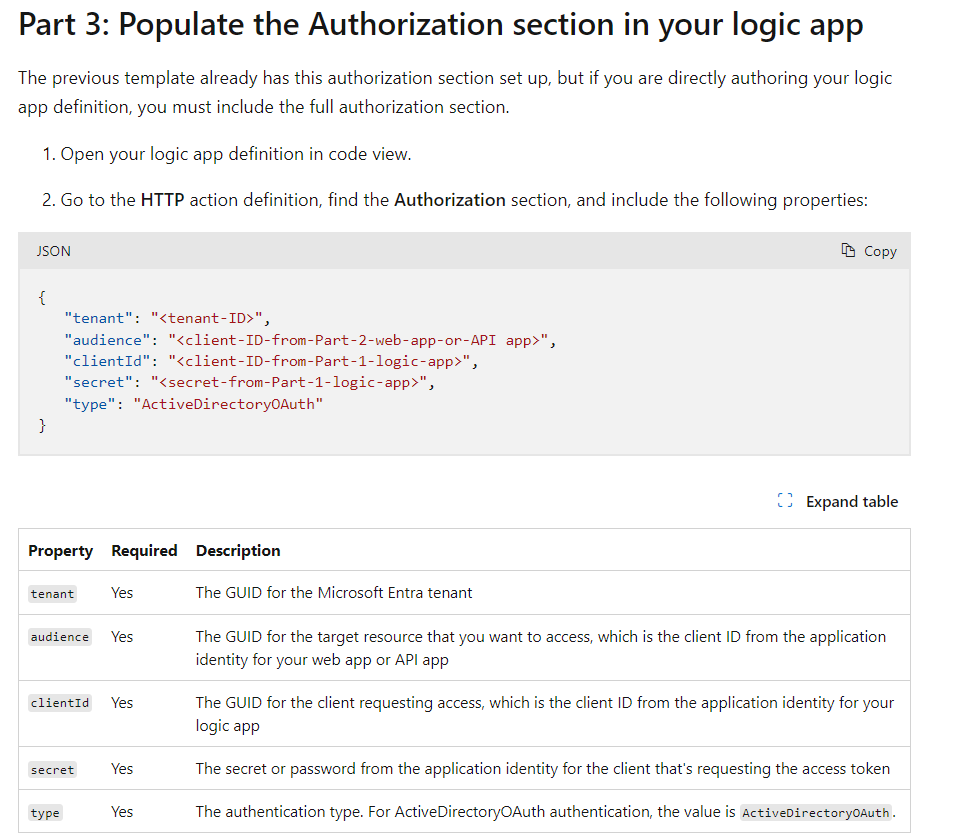
Task: Select the Description column header
Action: point(237,551)
